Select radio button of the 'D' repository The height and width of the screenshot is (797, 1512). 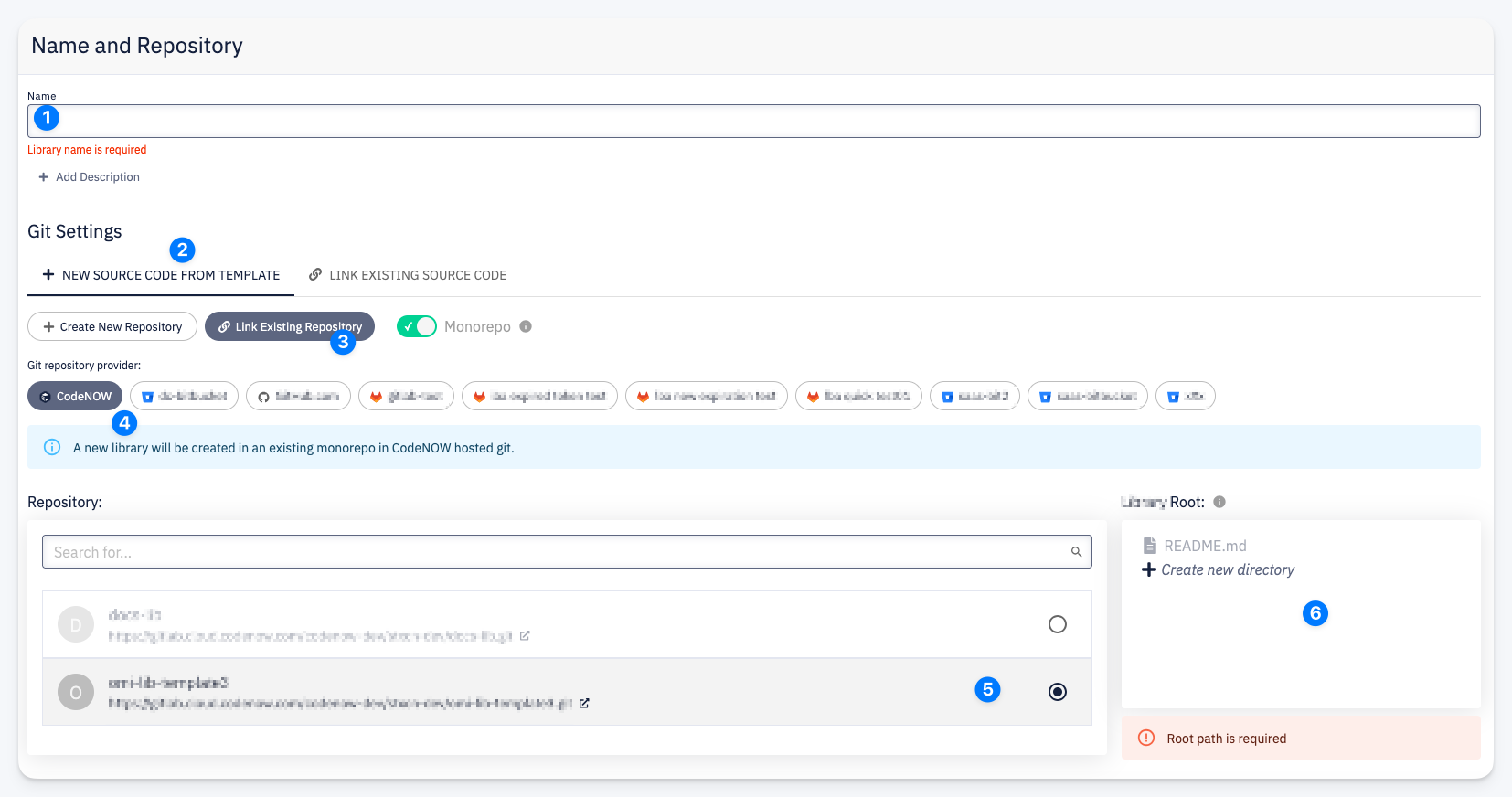click(1058, 624)
